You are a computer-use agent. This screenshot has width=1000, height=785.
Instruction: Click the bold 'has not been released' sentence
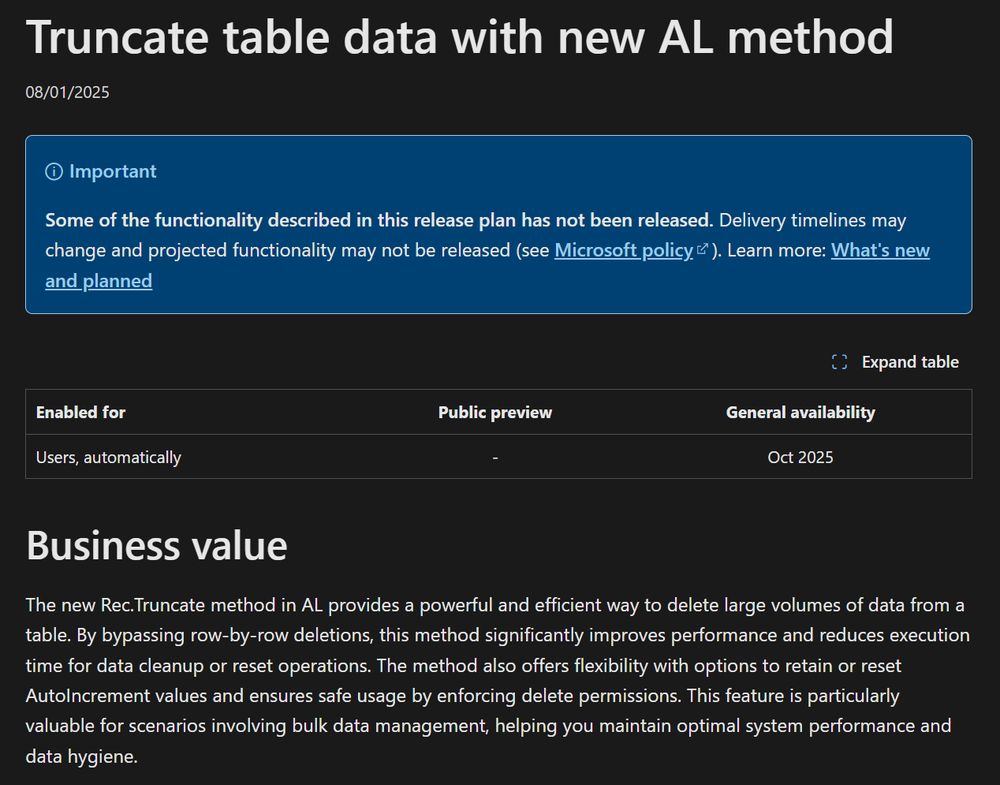[x=379, y=220]
